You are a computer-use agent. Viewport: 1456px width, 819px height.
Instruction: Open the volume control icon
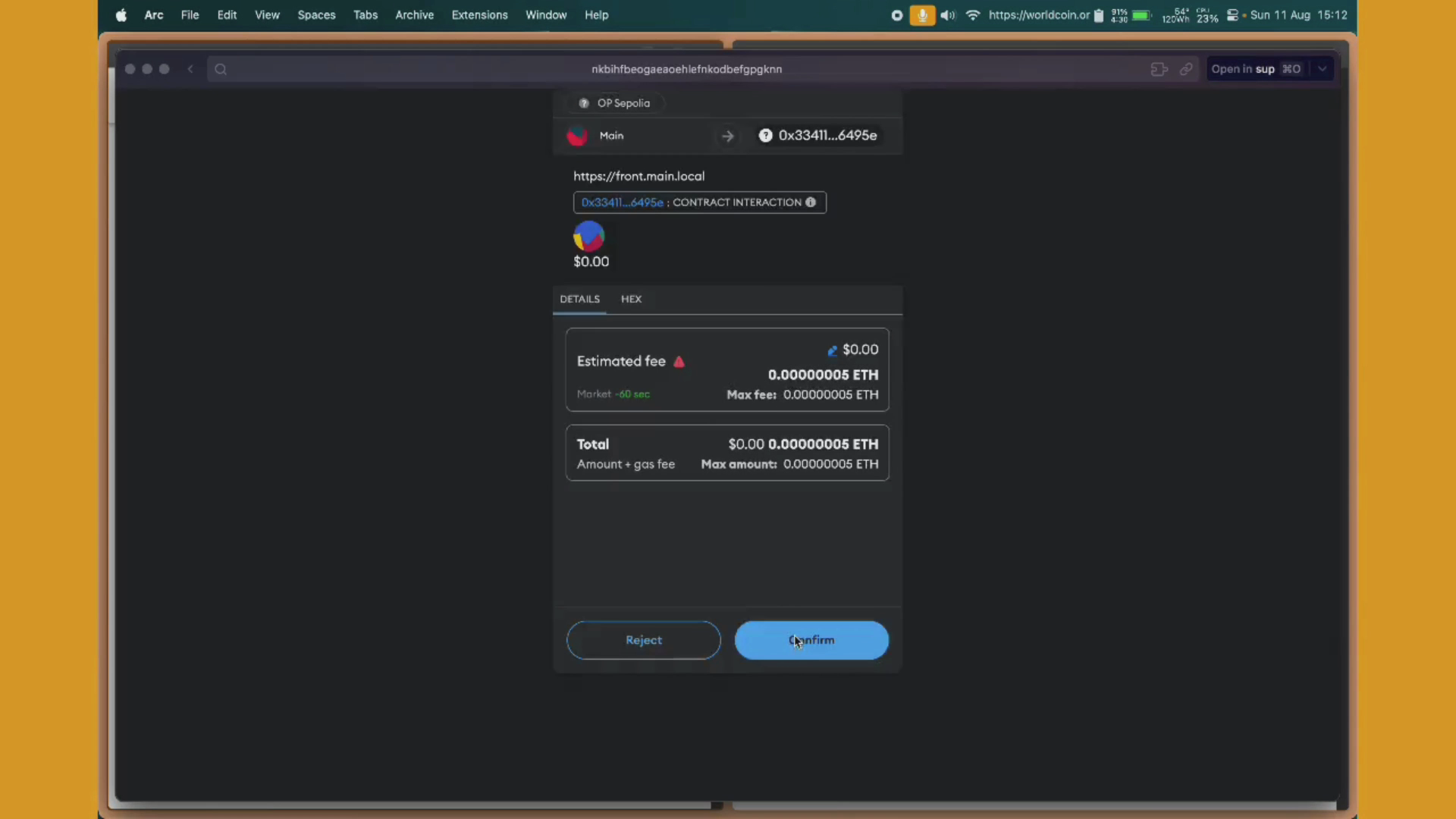coord(948,15)
